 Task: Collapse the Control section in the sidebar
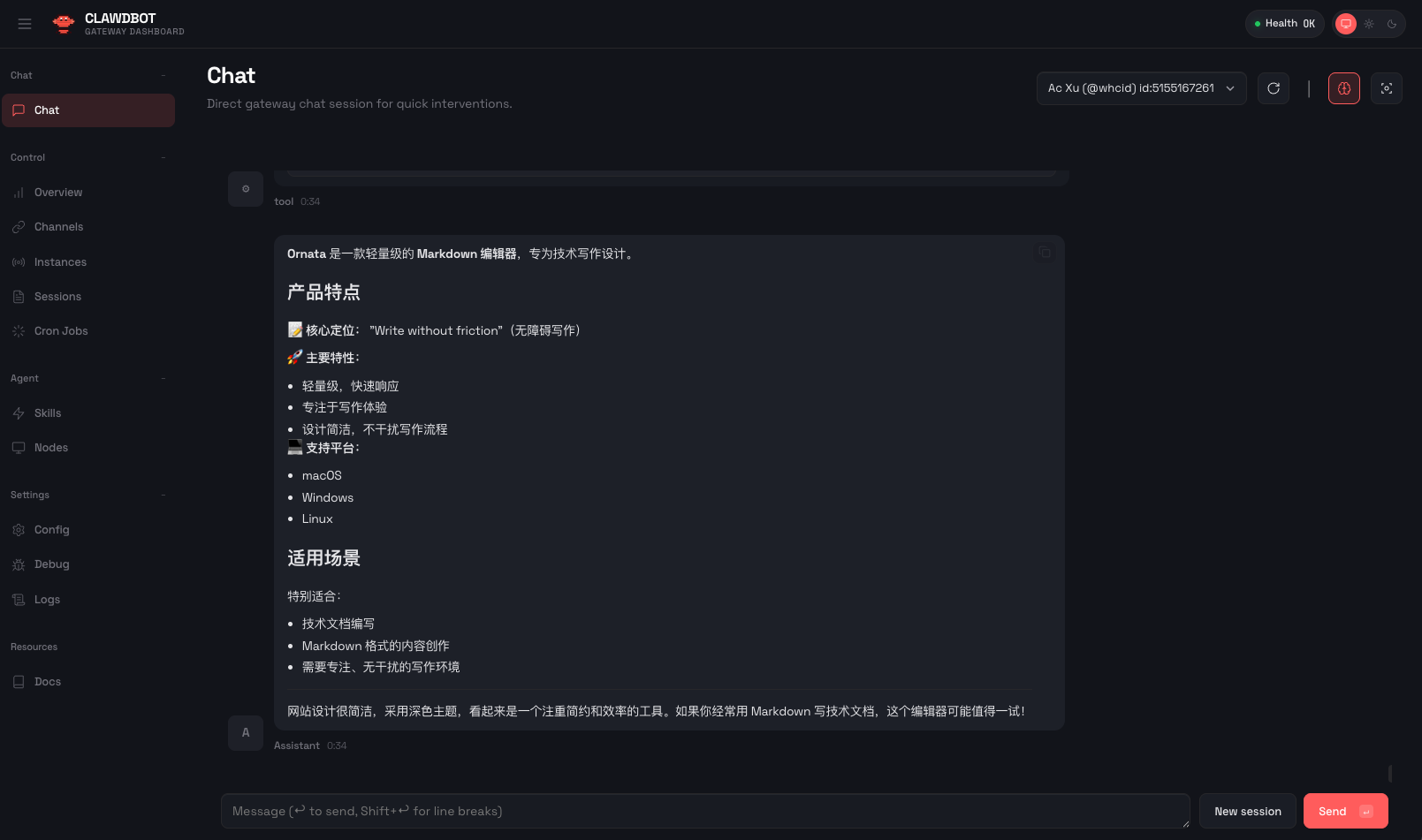(x=163, y=157)
